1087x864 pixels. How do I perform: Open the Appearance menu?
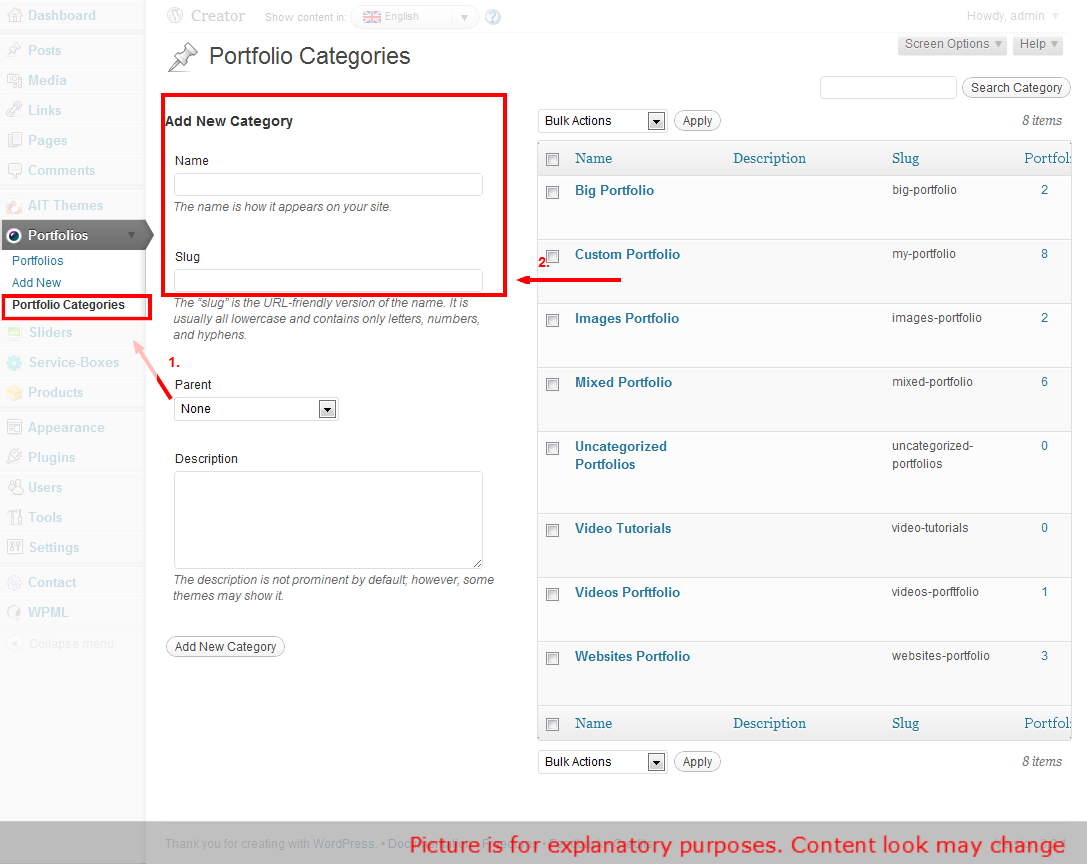tap(66, 427)
